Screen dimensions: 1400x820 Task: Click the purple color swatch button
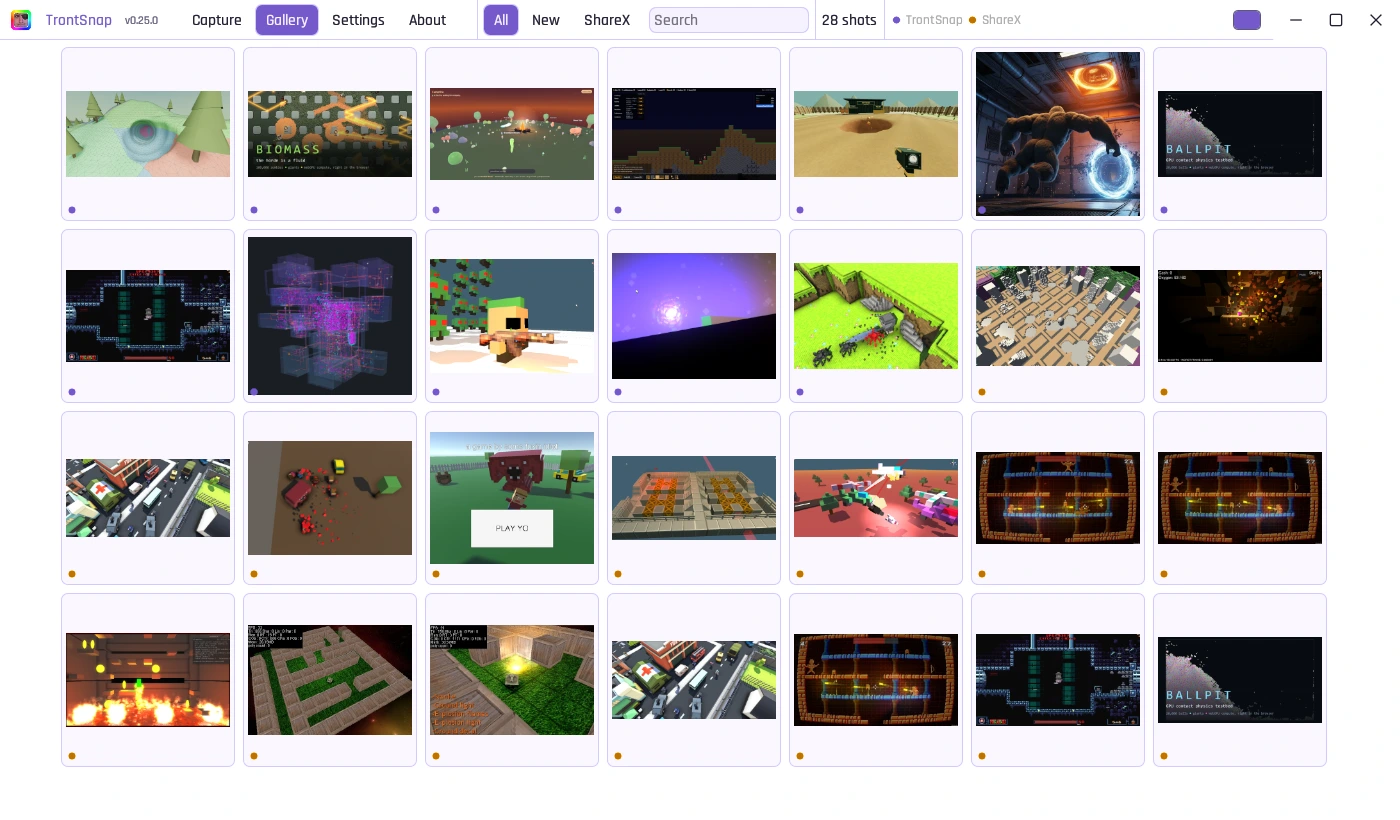click(1247, 20)
